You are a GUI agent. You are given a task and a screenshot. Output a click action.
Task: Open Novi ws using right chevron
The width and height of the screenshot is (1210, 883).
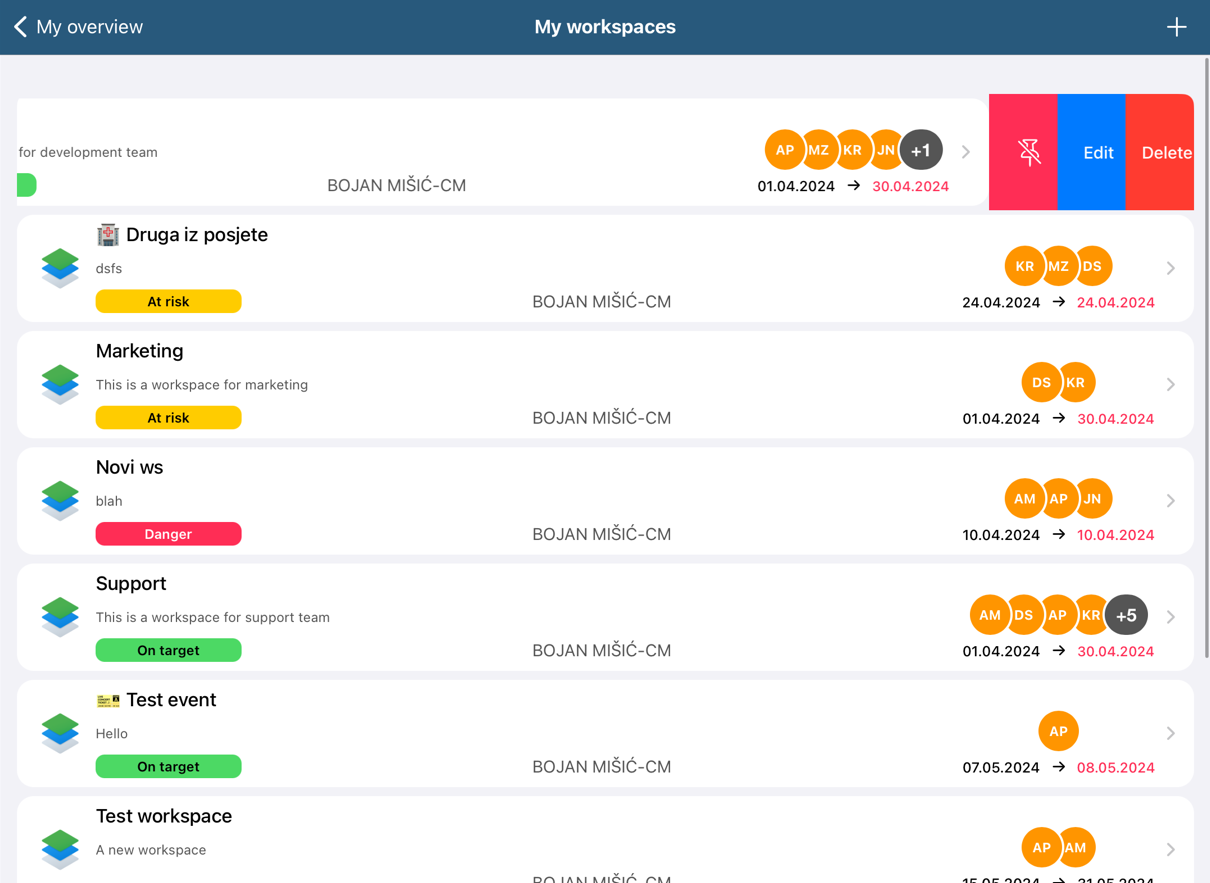[x=1170, y=500]
